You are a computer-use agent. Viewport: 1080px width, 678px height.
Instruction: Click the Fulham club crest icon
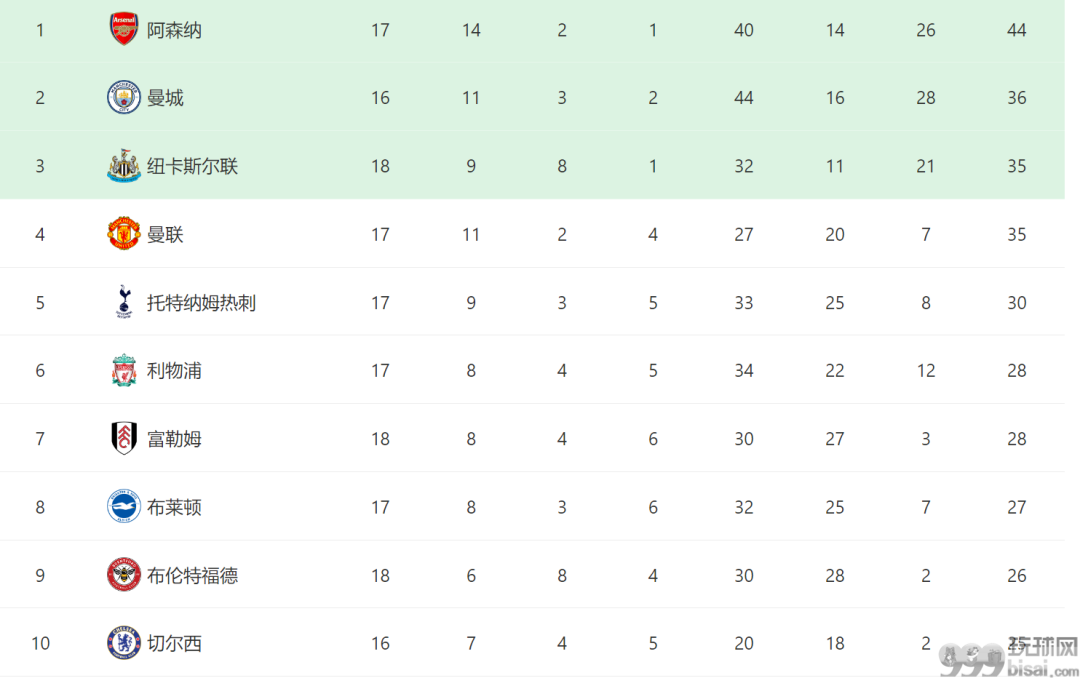coord(124,438)
